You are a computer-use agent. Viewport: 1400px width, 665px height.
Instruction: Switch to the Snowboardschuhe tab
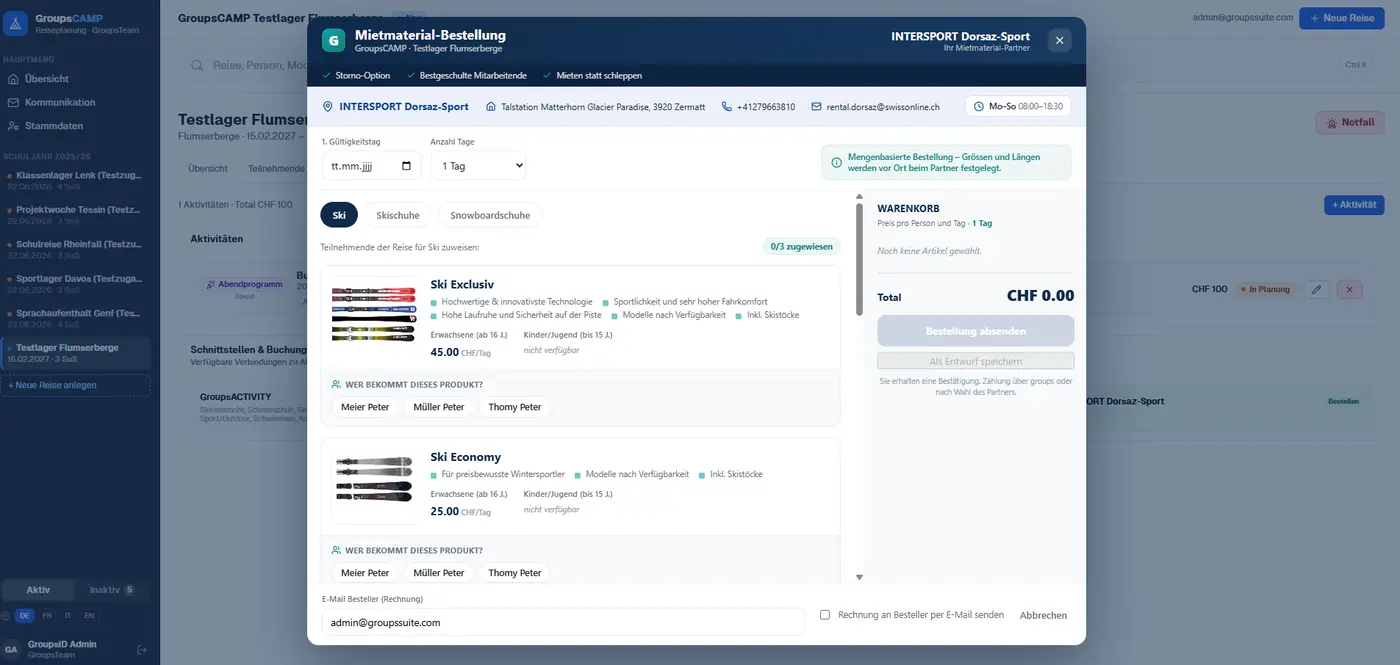point(490,215)
